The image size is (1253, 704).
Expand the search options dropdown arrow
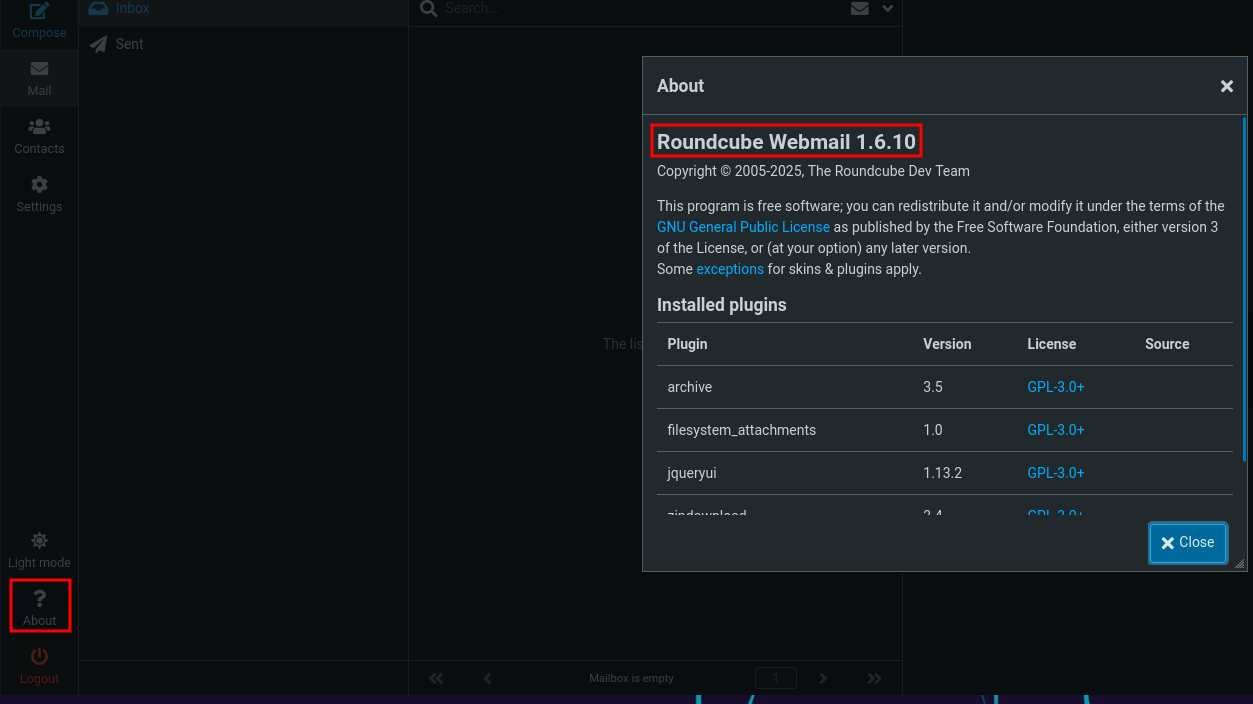(x=887, y=9)
